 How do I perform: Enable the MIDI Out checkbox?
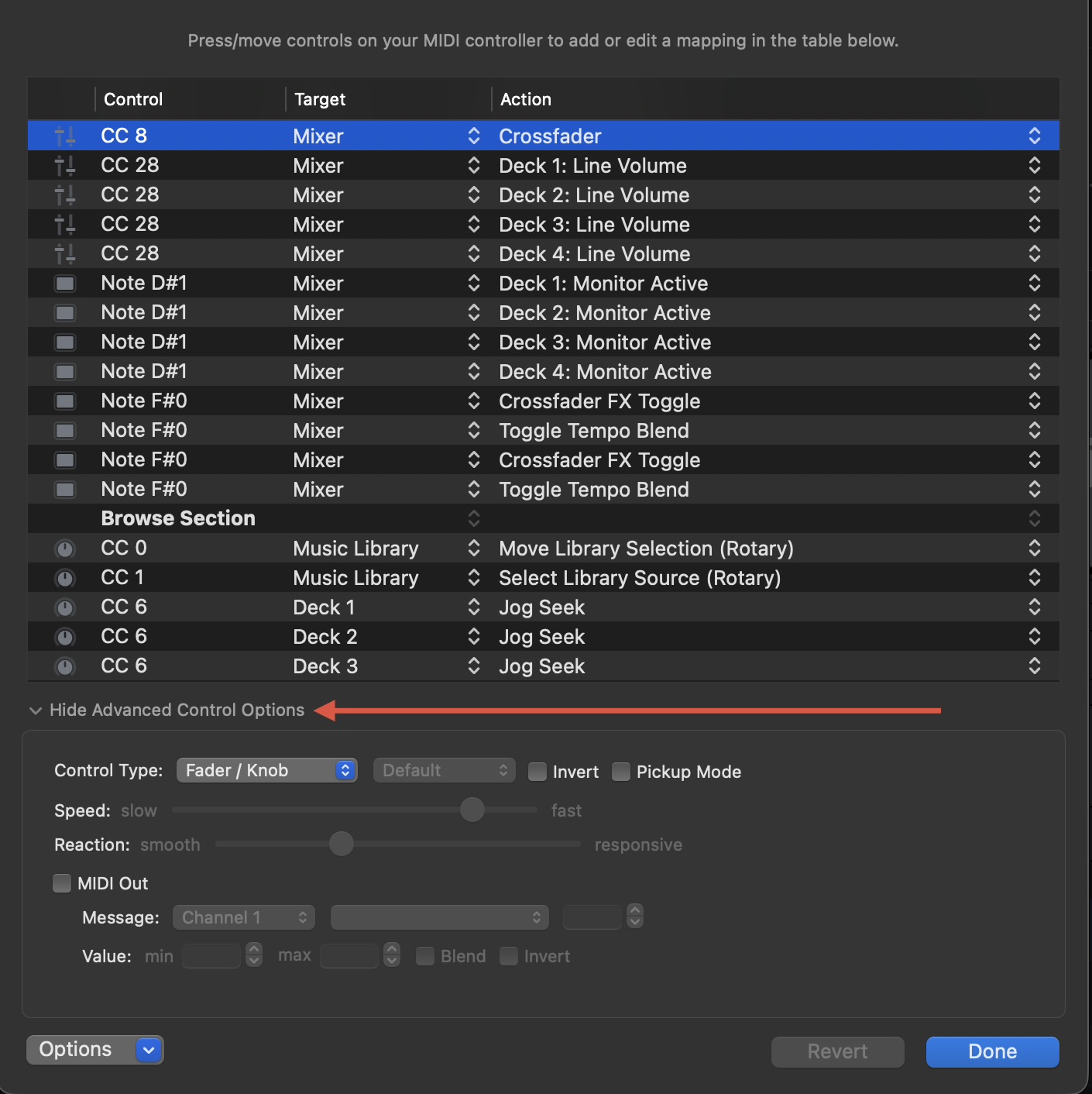pos(62,883)
